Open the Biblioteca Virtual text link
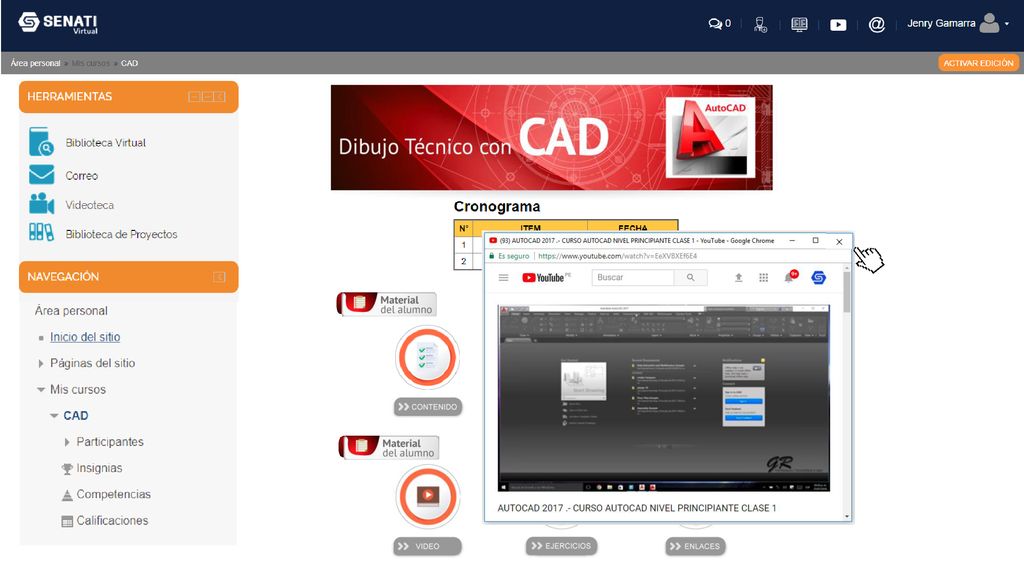The image size is (1024, 576). 105,142
